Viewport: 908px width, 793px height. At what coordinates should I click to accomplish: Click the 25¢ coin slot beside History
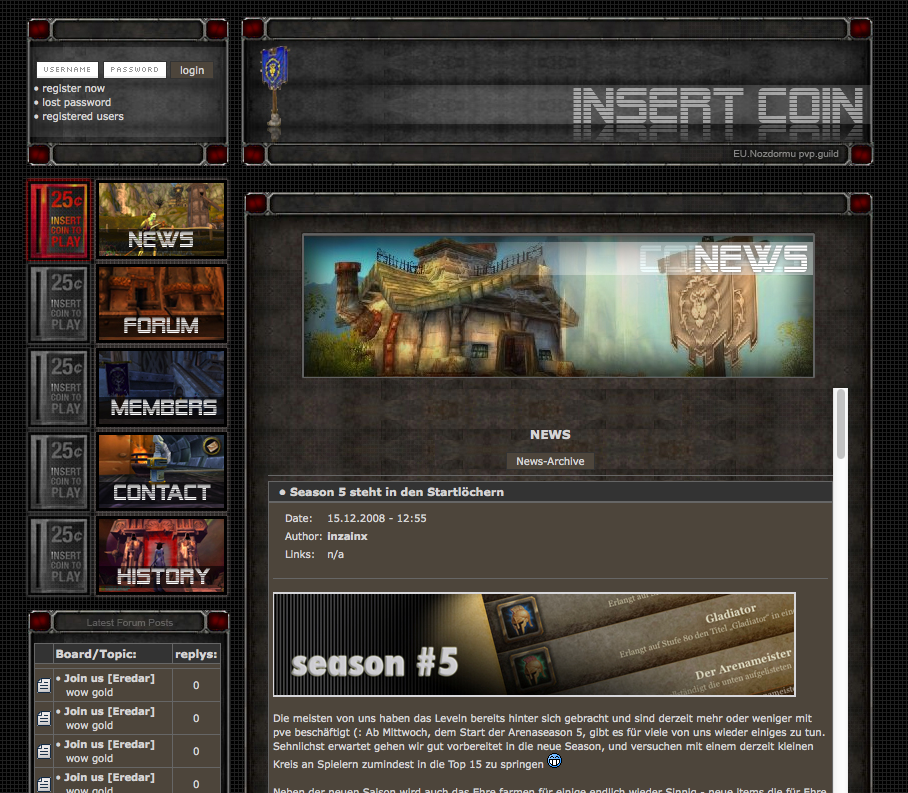[58, 556]
